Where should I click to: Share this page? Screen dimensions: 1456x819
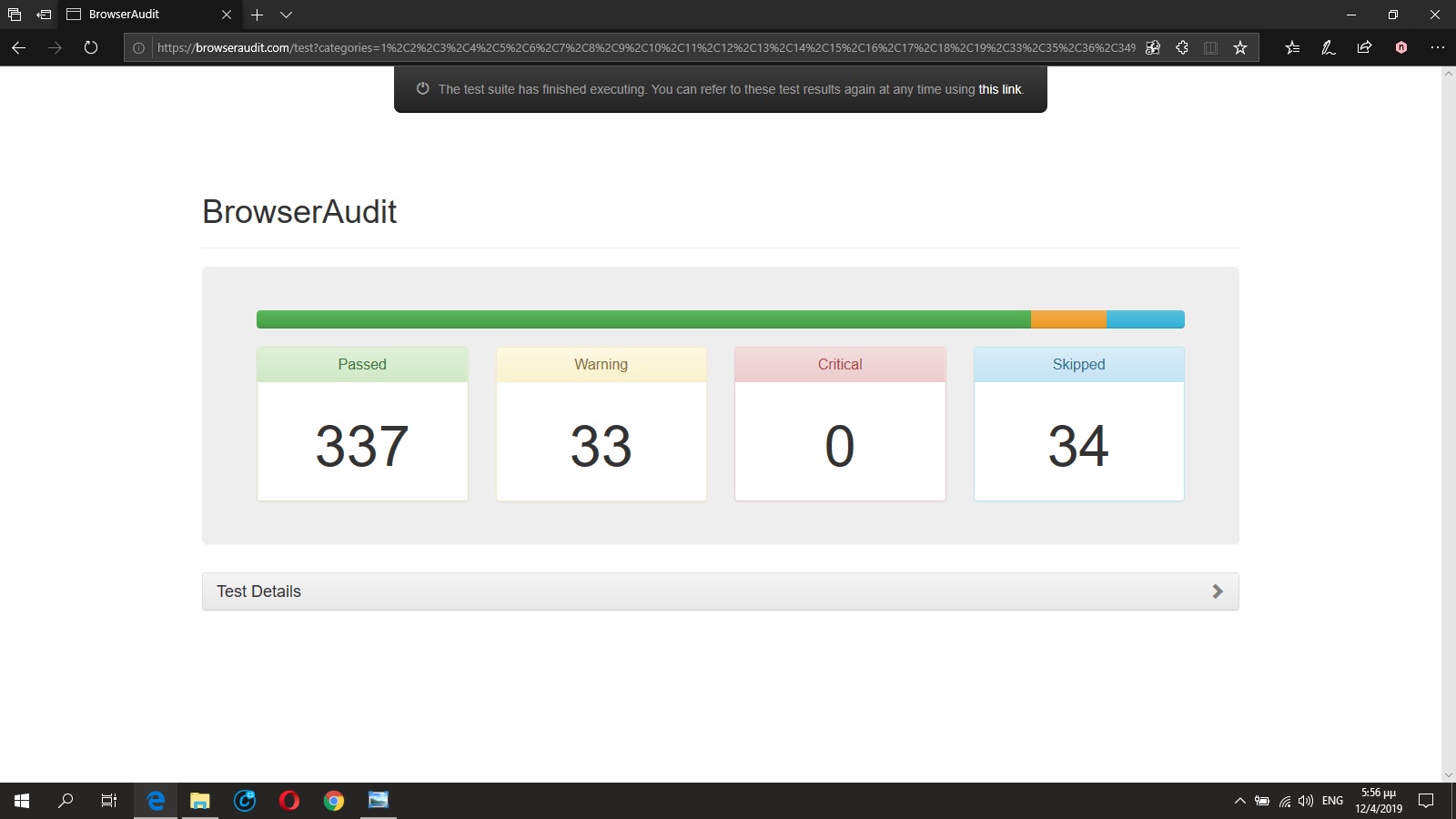click(x=1364, y=47)
